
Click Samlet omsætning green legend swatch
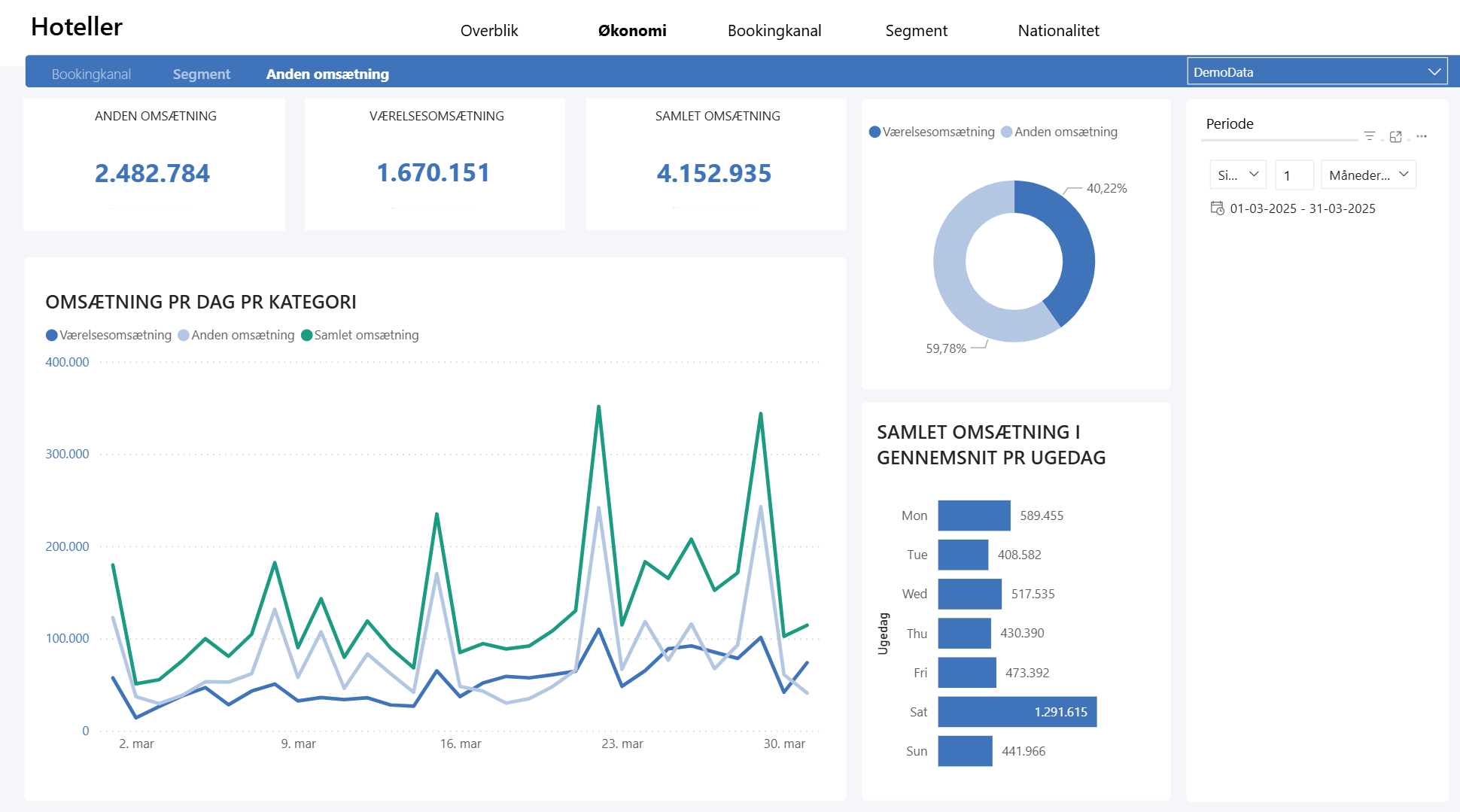[307, 335]
